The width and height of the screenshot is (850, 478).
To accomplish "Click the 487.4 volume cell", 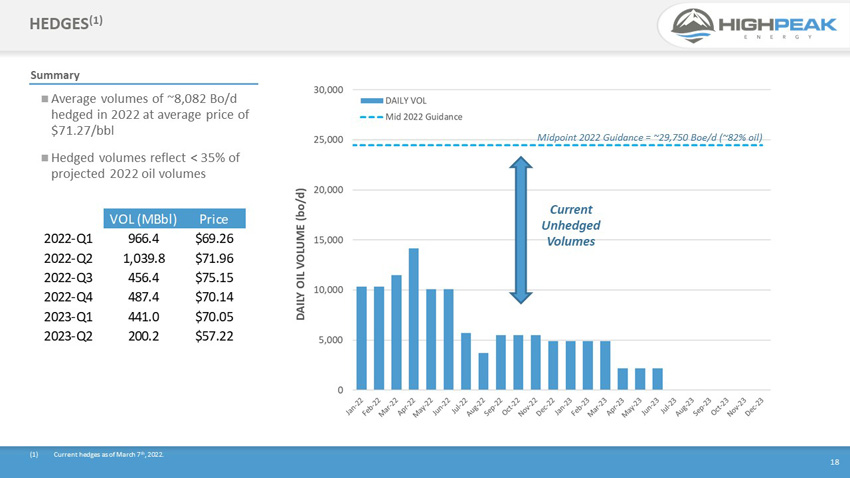I will [x=144, y=297].
